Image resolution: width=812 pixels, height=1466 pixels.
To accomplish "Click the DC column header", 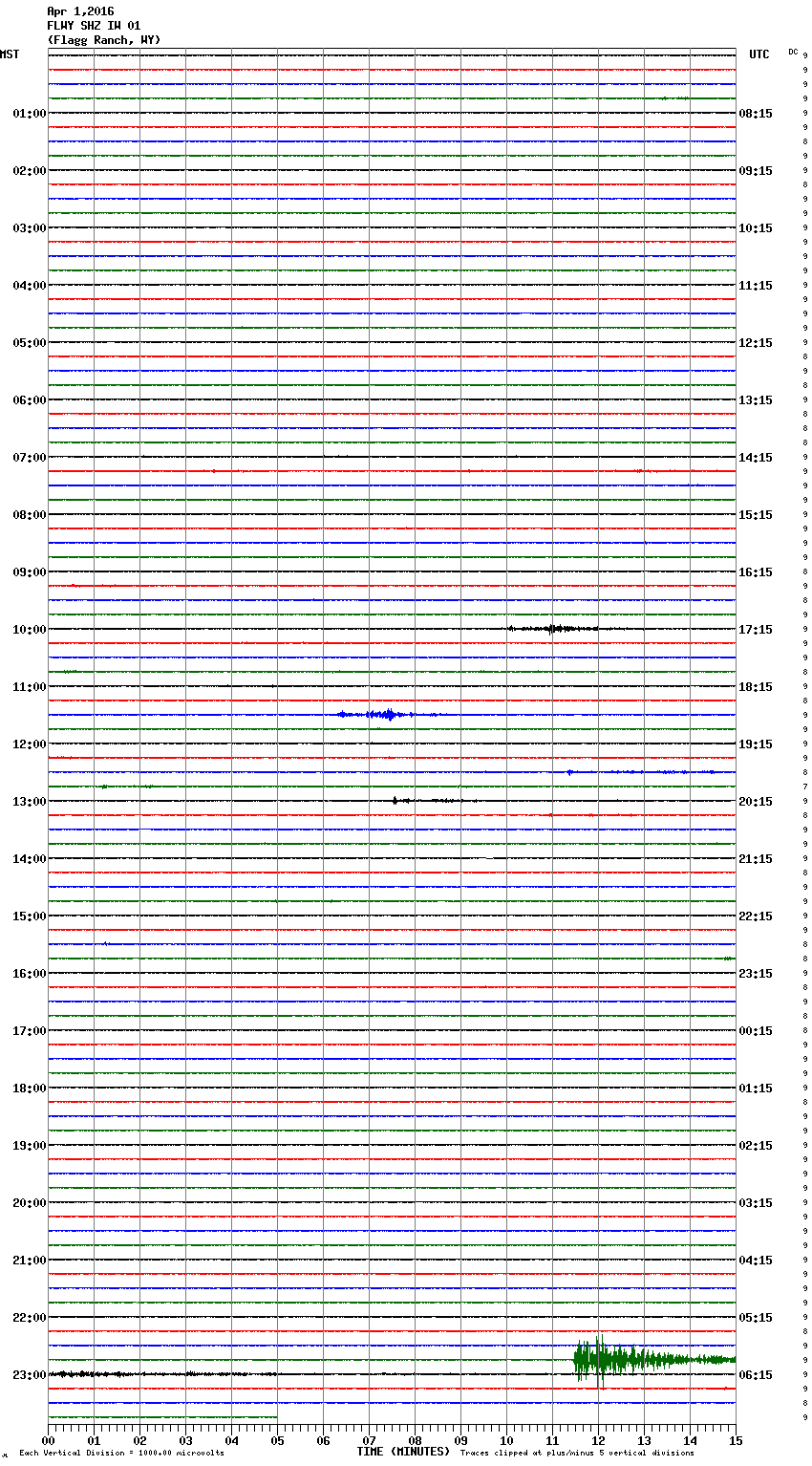I will [793, 52].
